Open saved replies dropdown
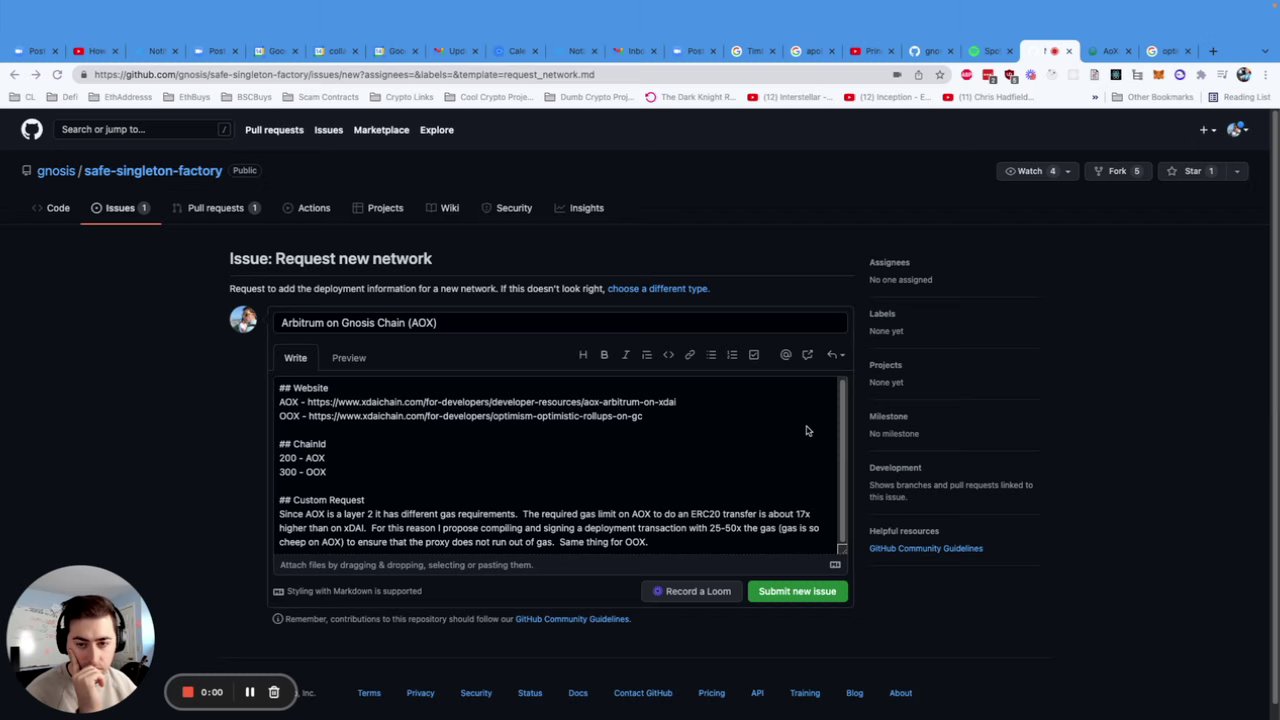This screenshot has width=1280, height=720. pyautogui.click(x=835, y=355)
